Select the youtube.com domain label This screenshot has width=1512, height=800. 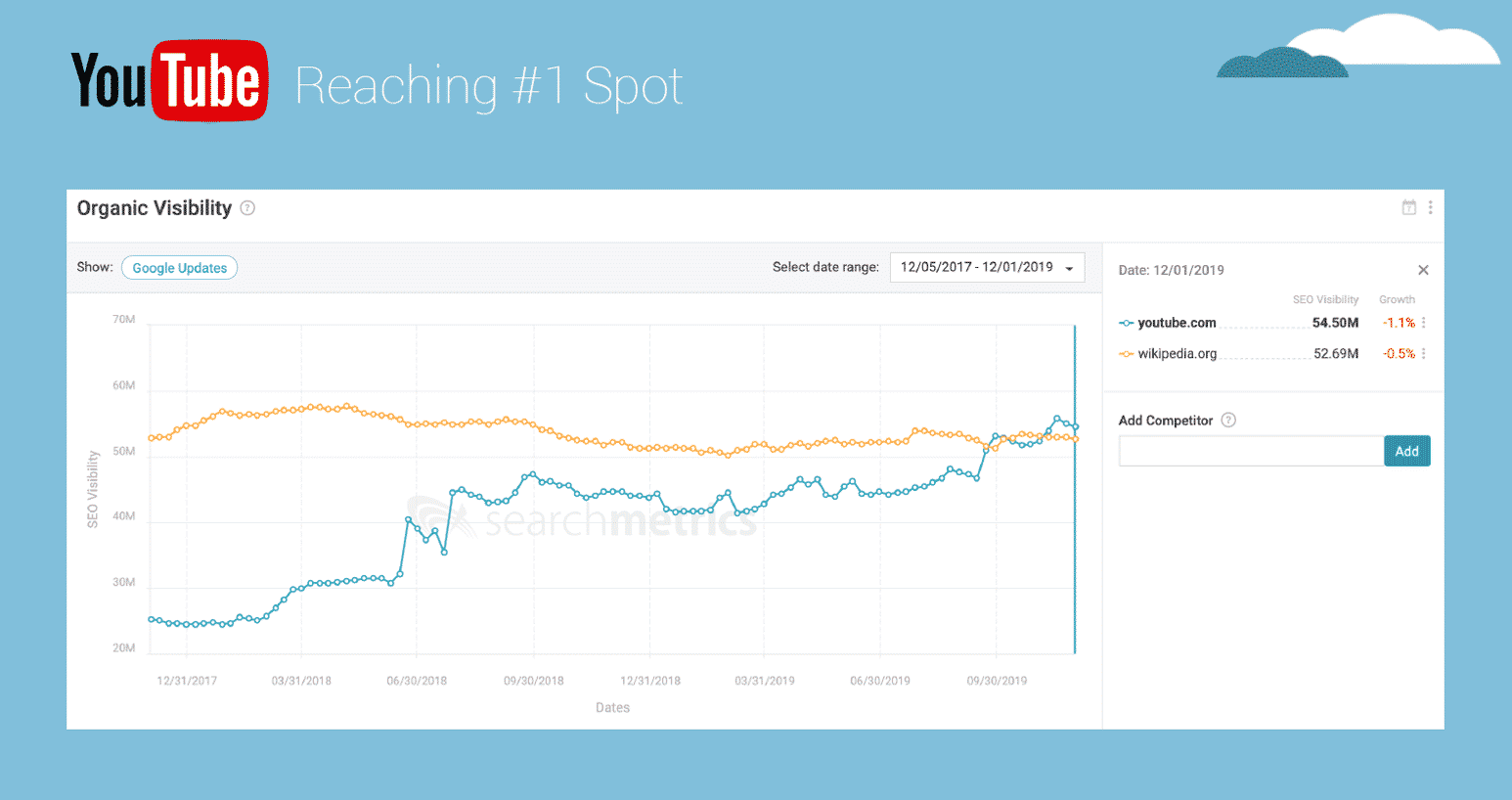(1177, 323)
